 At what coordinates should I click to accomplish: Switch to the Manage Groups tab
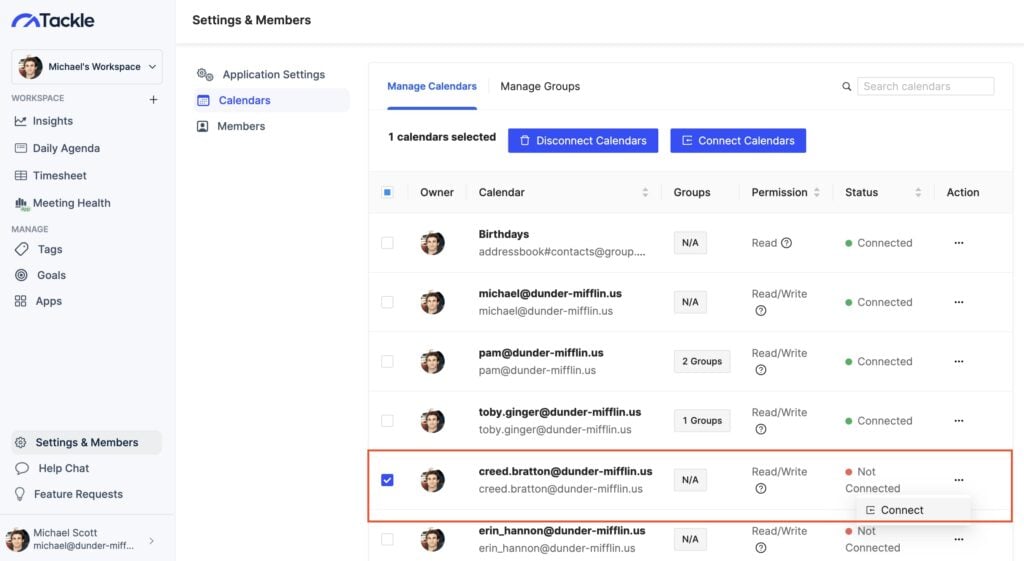(x=540, y=86)
